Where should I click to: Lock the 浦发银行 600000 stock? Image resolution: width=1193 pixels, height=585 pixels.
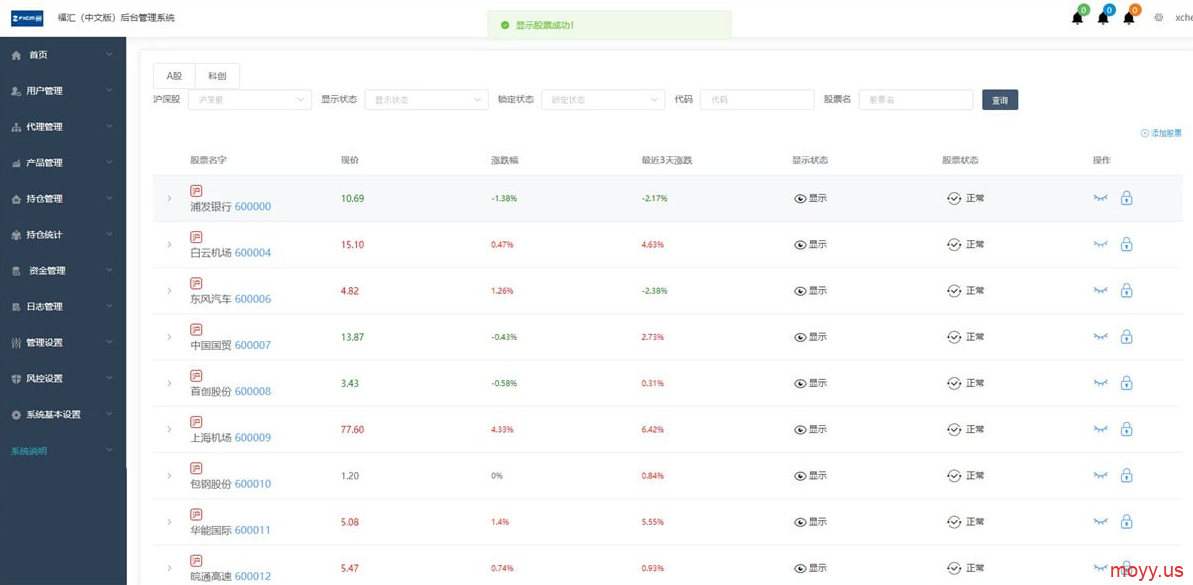(1127, 199)
